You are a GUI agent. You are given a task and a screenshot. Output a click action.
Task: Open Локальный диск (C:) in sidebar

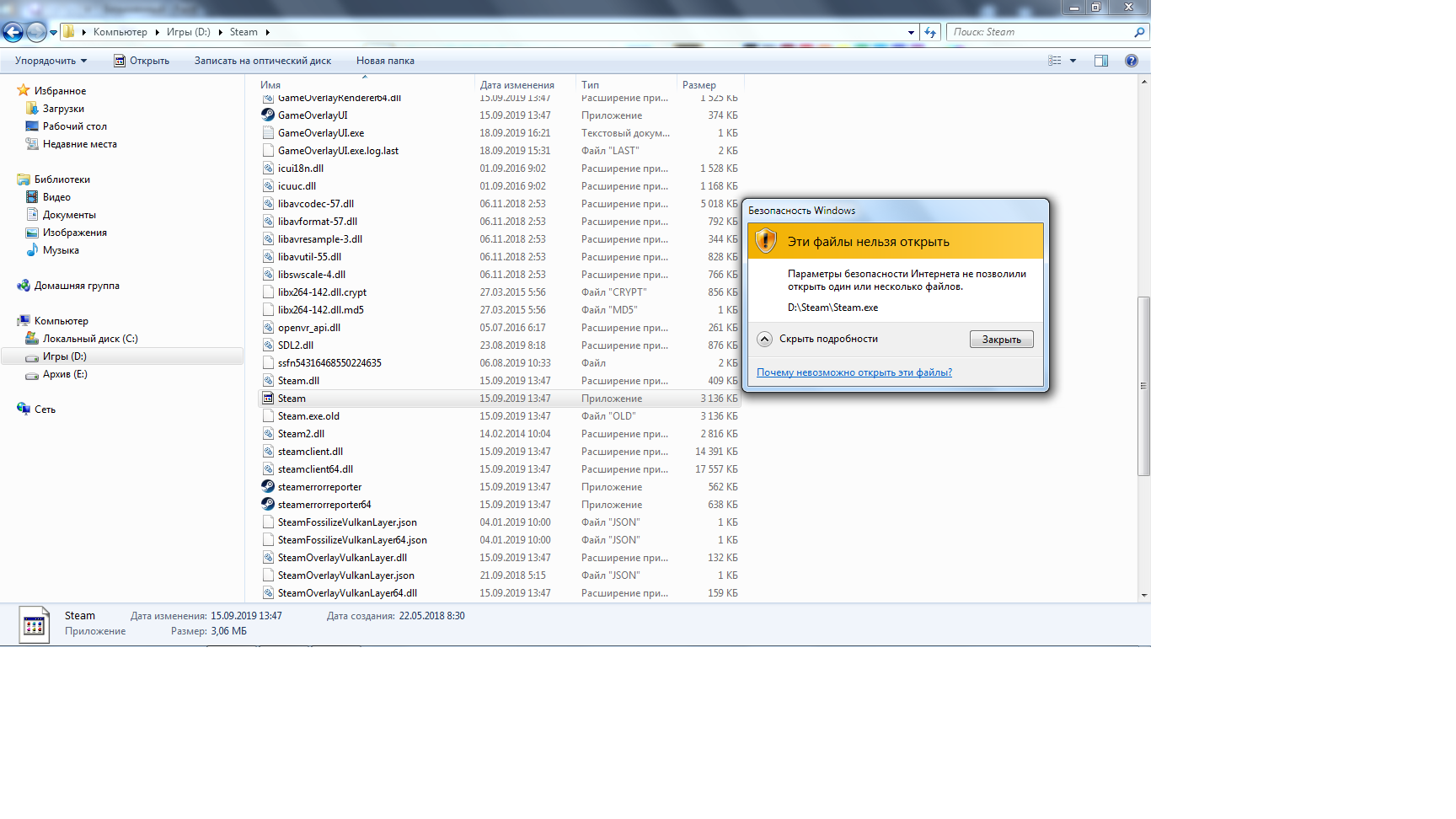coord(90,339)
